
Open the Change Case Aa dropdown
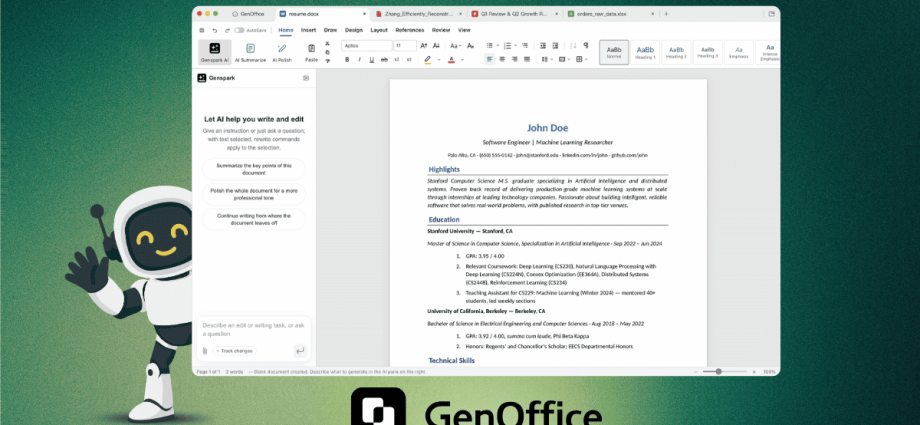coord(456,45)
